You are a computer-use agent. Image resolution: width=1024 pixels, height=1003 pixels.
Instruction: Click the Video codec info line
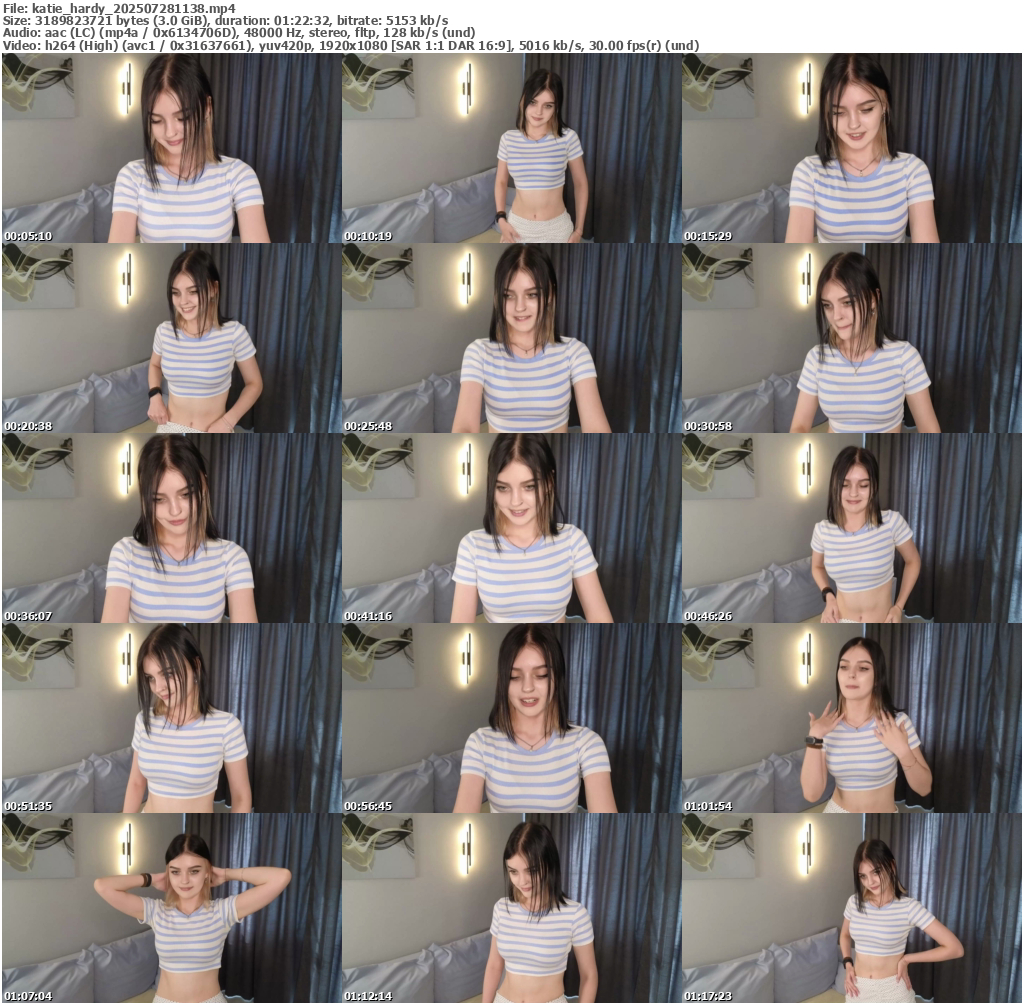click(350, 45)
